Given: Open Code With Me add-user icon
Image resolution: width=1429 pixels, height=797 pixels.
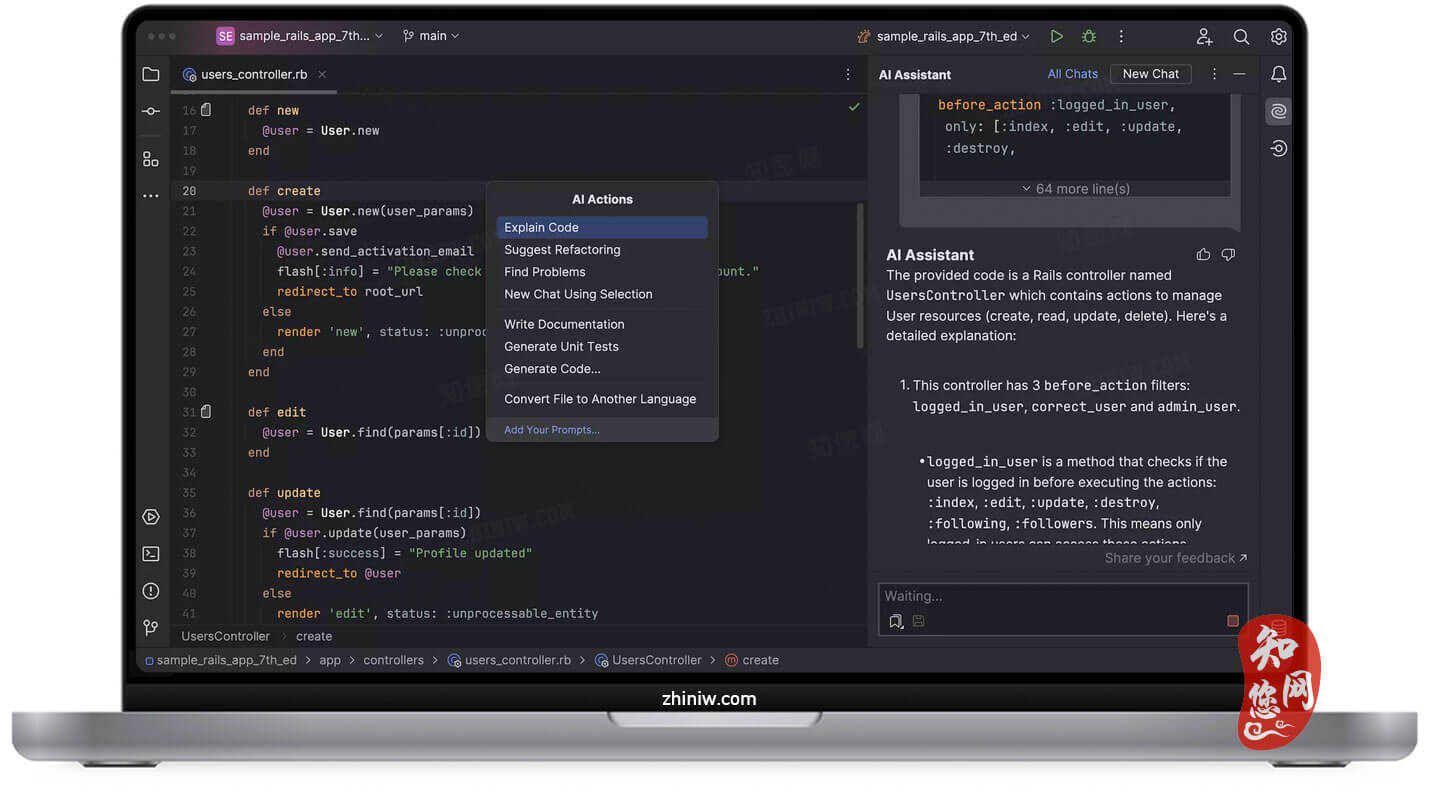Looking at the screenshot, I should tap(1204, 36).
